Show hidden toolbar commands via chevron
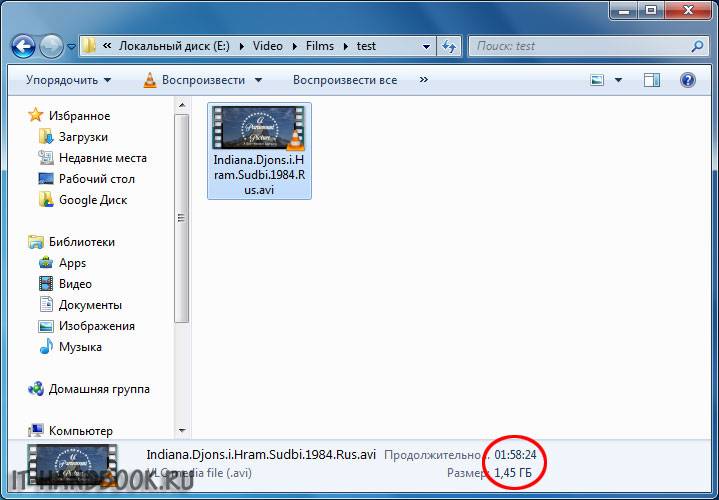 (x=424, y=80)
